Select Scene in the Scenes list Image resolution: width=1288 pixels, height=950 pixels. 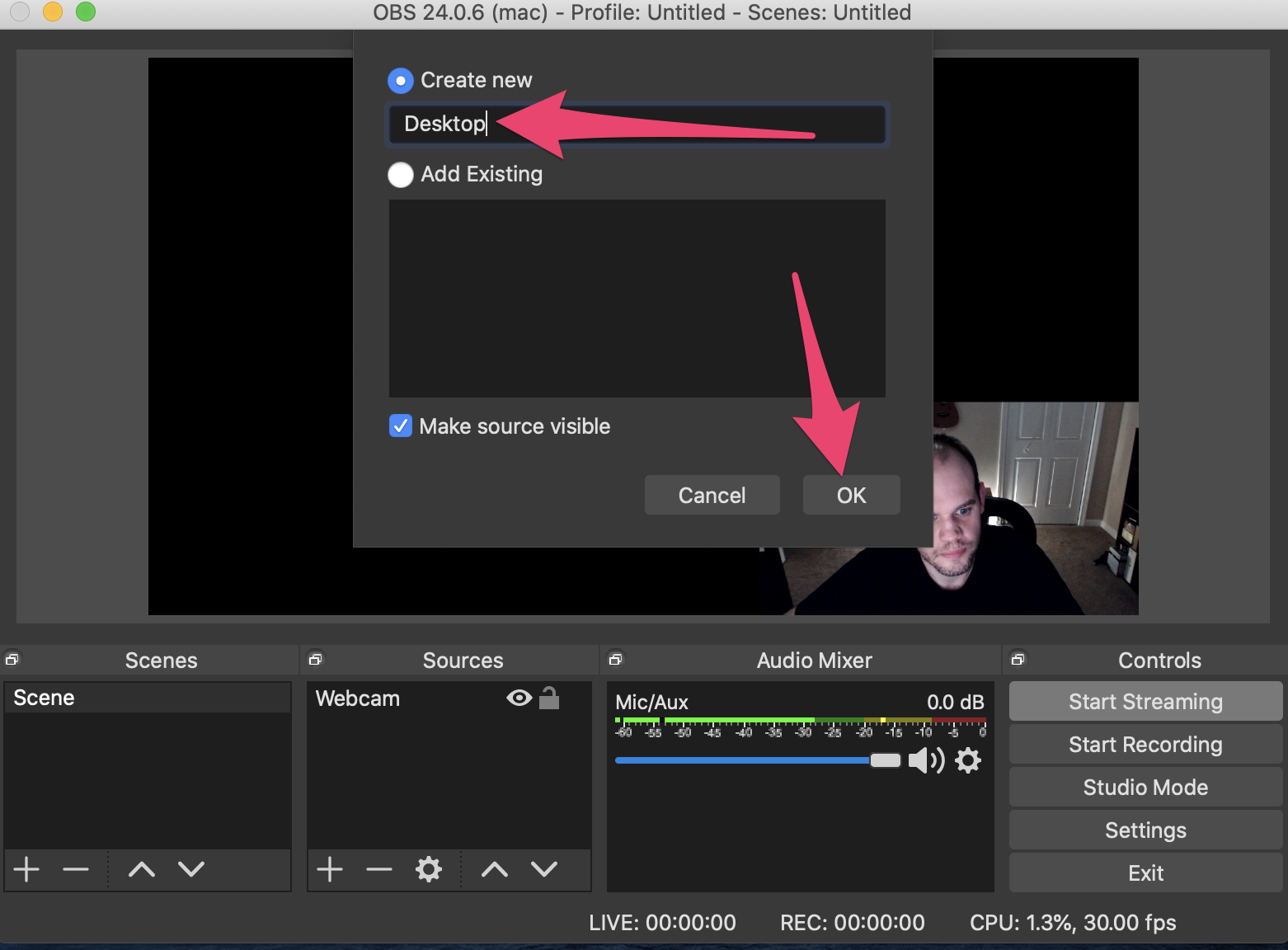click(148, 698)
